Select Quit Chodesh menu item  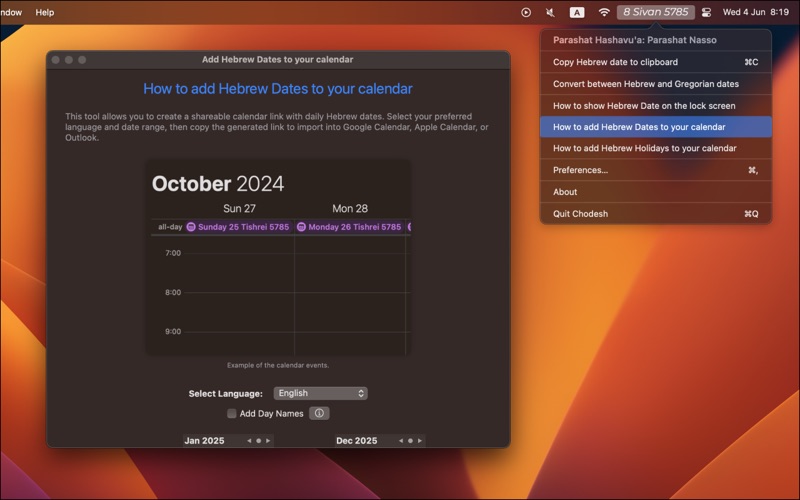tap(656, 214)
